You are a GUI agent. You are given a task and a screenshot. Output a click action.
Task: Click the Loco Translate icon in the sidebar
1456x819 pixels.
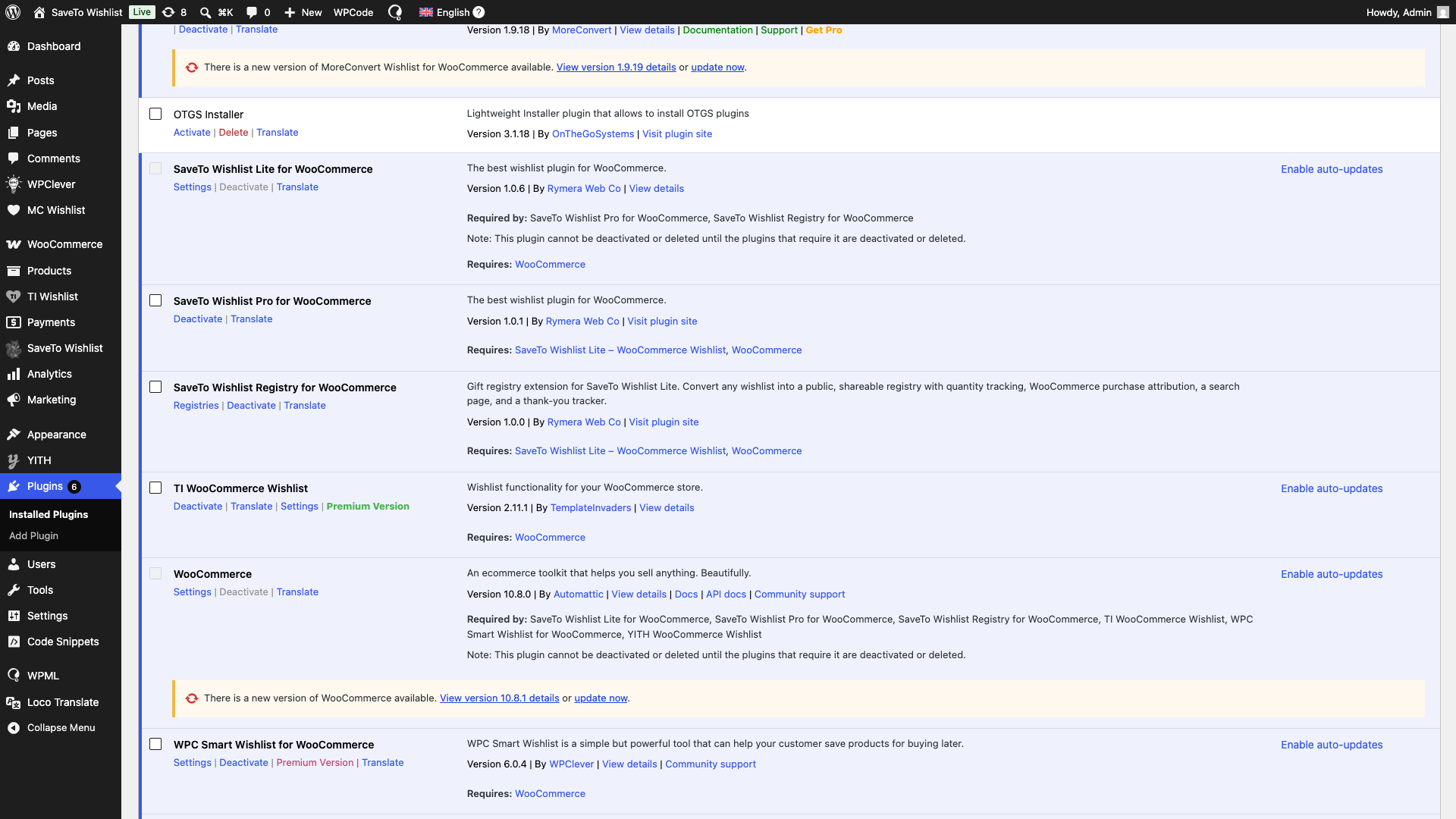point(14,702)
